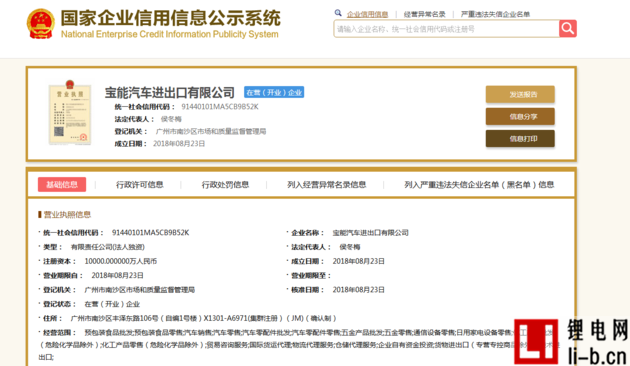Click the site title 国家企业信用信息公示系统

click(171, 18)
